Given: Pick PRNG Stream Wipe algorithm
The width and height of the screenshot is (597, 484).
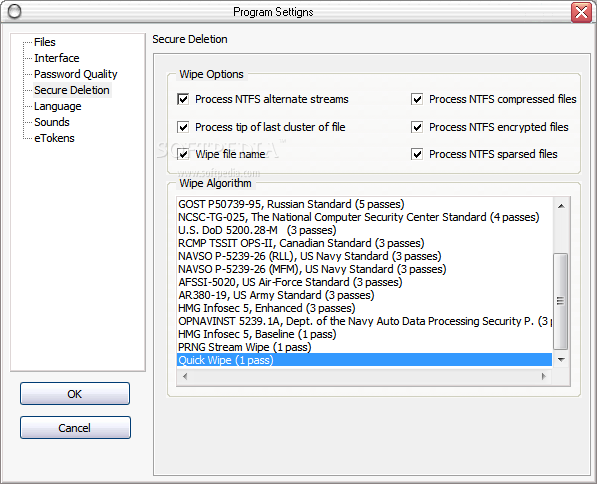Looking at the screenshot, I should tap(364, 347).
